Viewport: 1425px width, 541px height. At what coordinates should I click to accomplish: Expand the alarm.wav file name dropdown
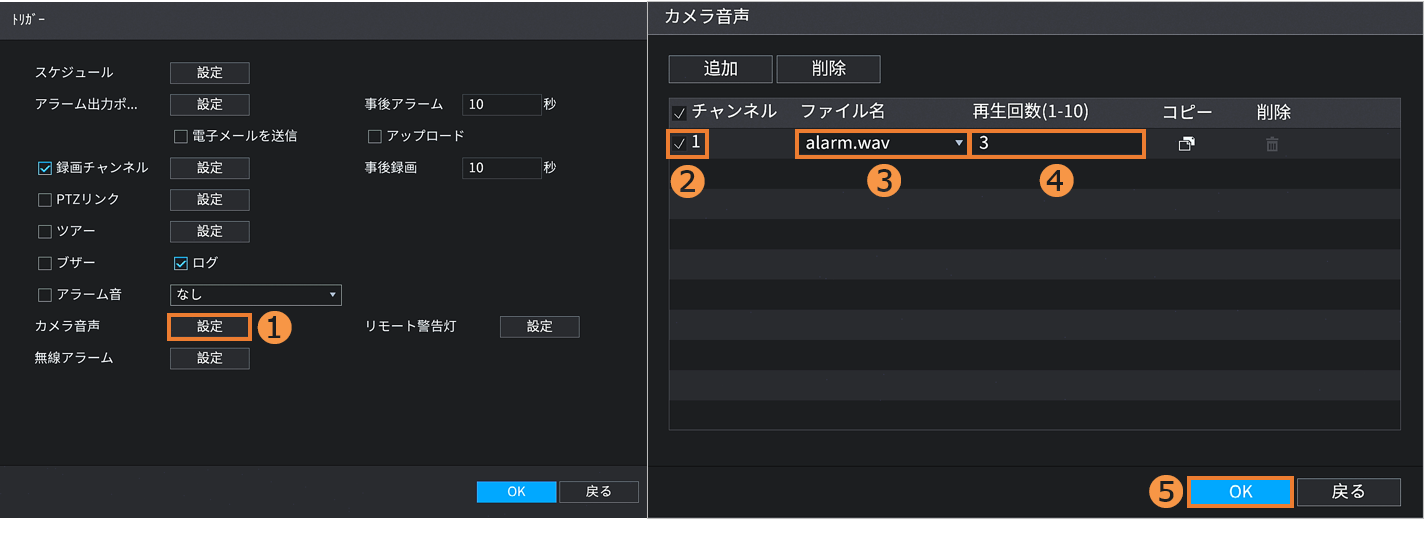pos(882,144)
